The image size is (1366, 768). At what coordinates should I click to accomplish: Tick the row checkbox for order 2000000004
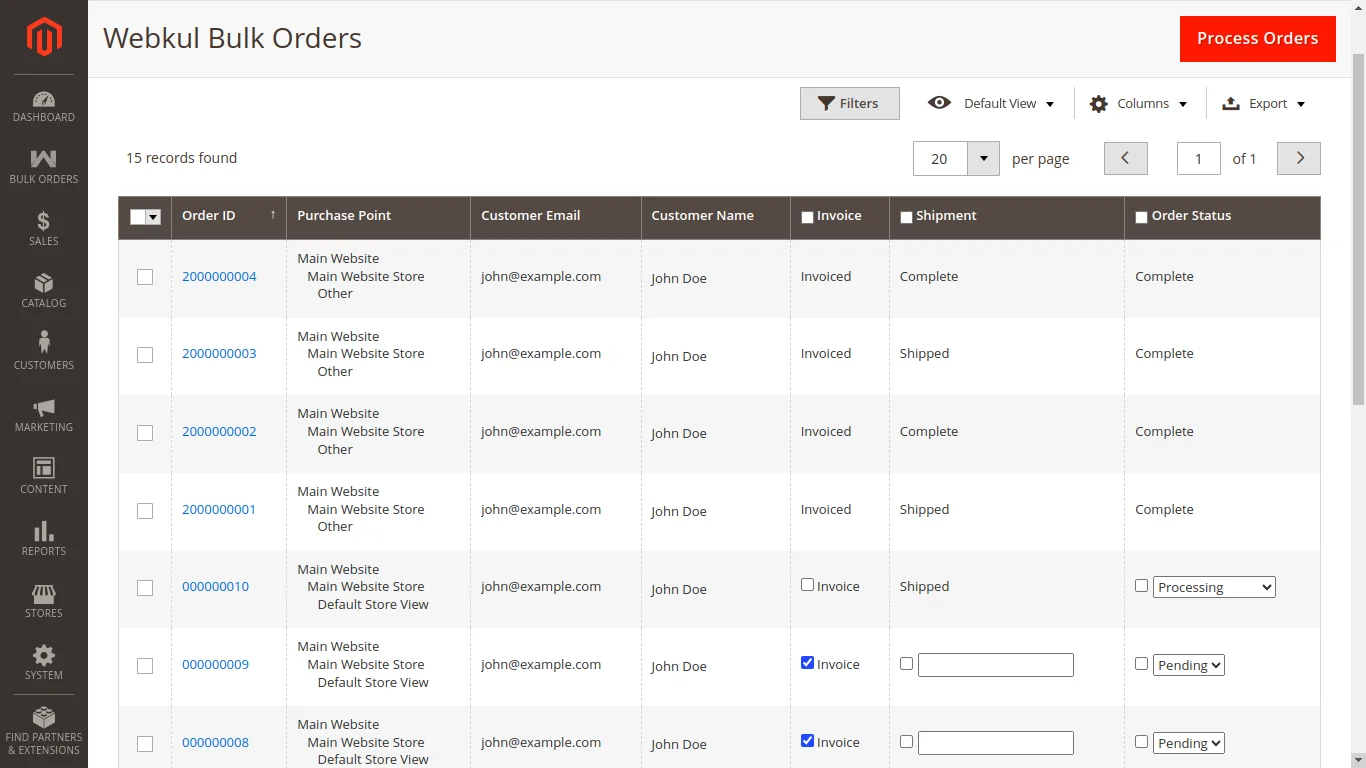(145, 277)
